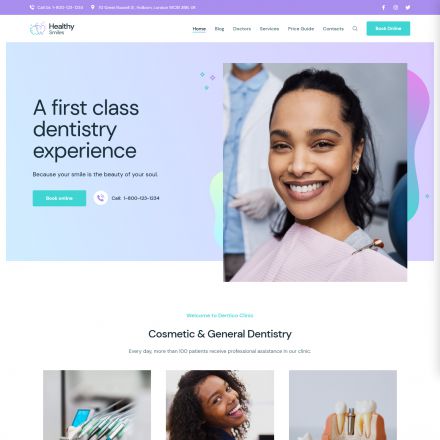Open the dental implant model thumbnail
The height and width of the screenshot is (440, 440).
tap(343, 405)
